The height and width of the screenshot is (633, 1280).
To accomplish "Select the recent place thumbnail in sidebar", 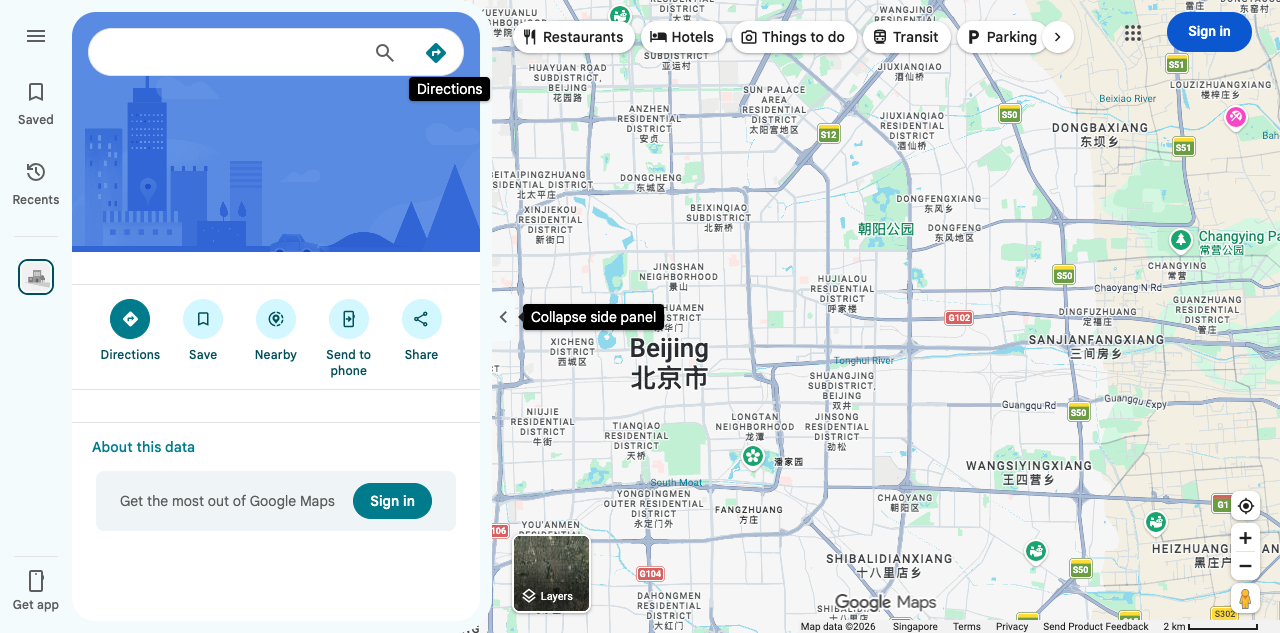I will [36, 277].
